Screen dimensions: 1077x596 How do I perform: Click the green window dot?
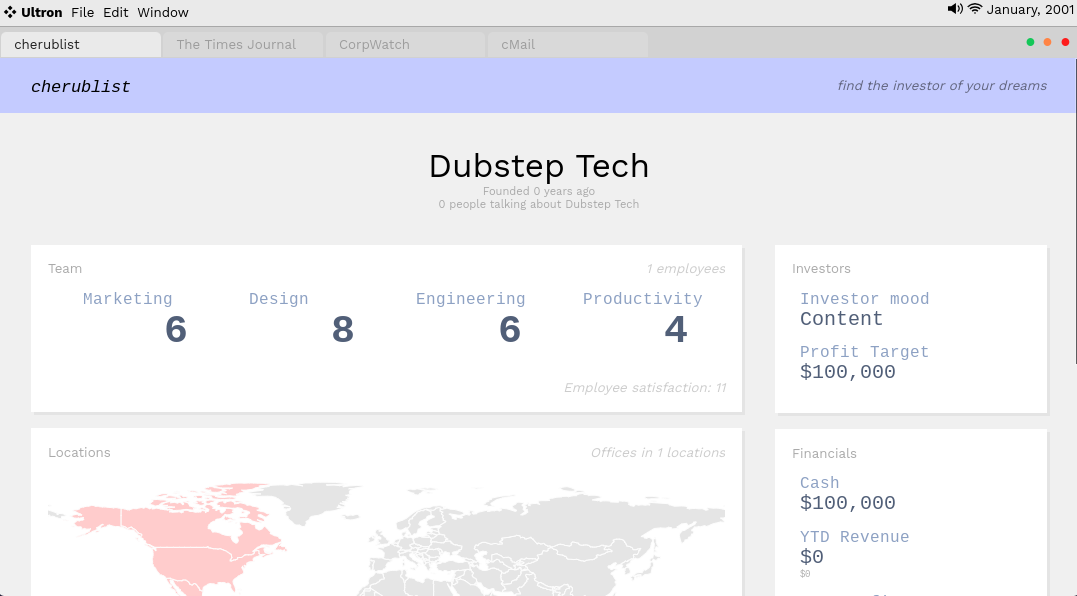(1030, 42)
